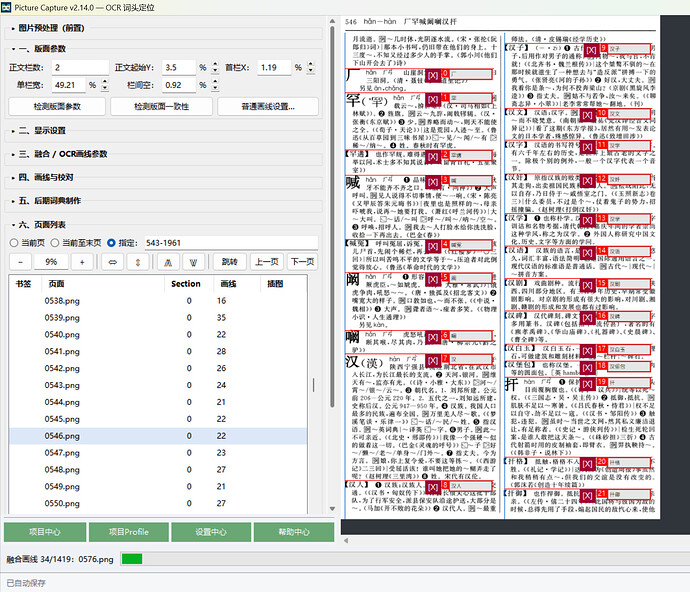This screenshot has width=690, height=592.
Task: Delete marker 20 using its [X]
Action: 588,464
